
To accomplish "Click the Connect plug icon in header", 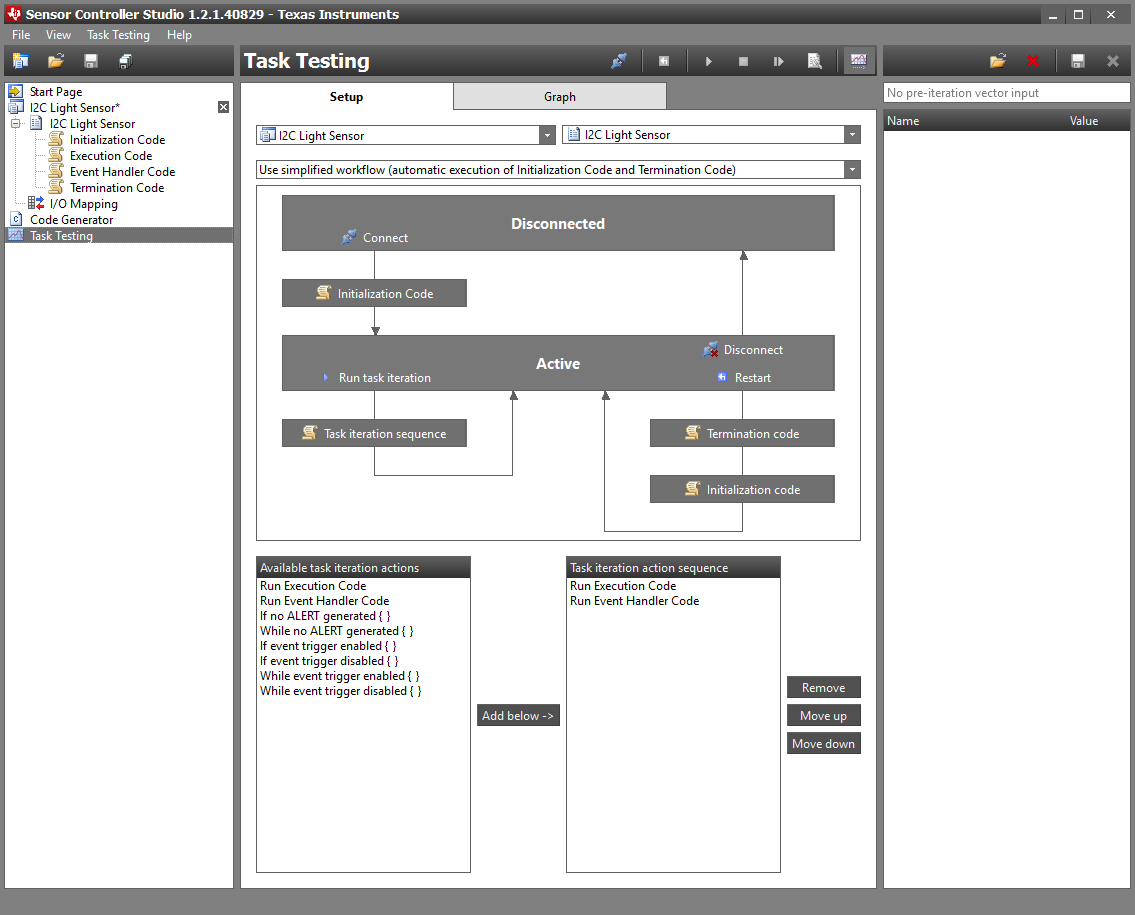I will click(619, 62).
